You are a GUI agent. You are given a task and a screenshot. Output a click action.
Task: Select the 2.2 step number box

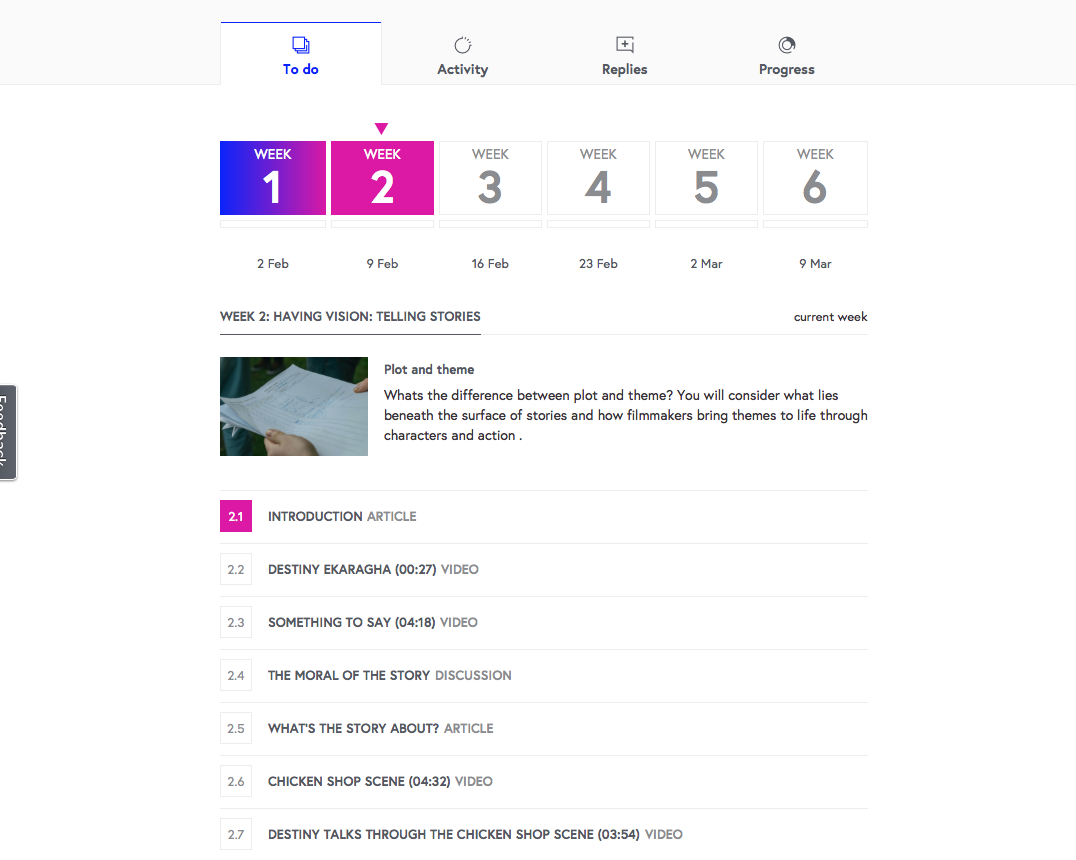point(235,569)
